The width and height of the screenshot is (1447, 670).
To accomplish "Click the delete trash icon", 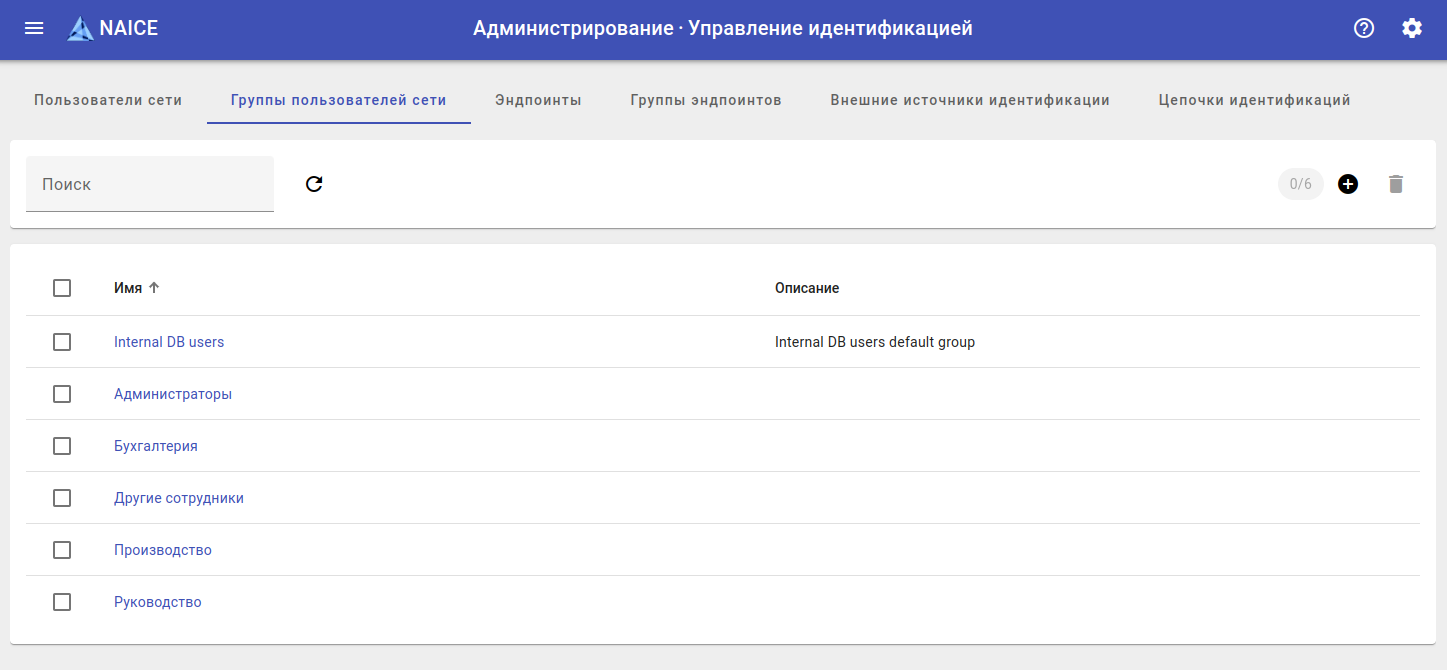I will [x=1396, y=184].
